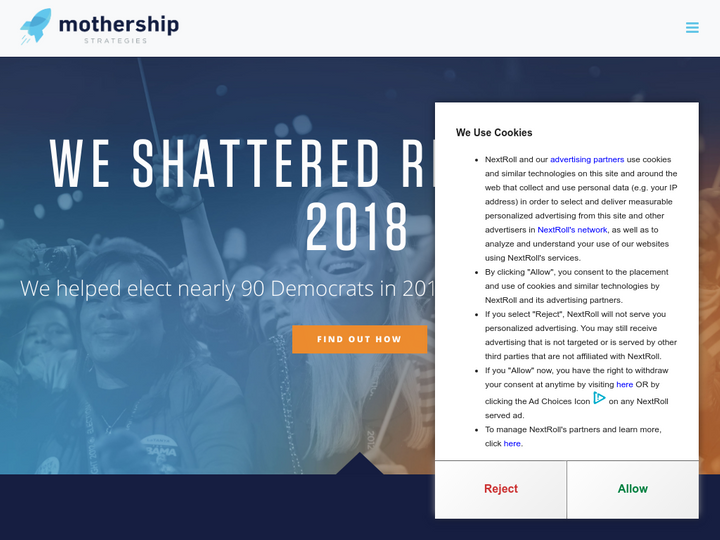The height and width of the screenshot is (540, 720).
Task: Open the advertising partners link
Action: point(587,159)
